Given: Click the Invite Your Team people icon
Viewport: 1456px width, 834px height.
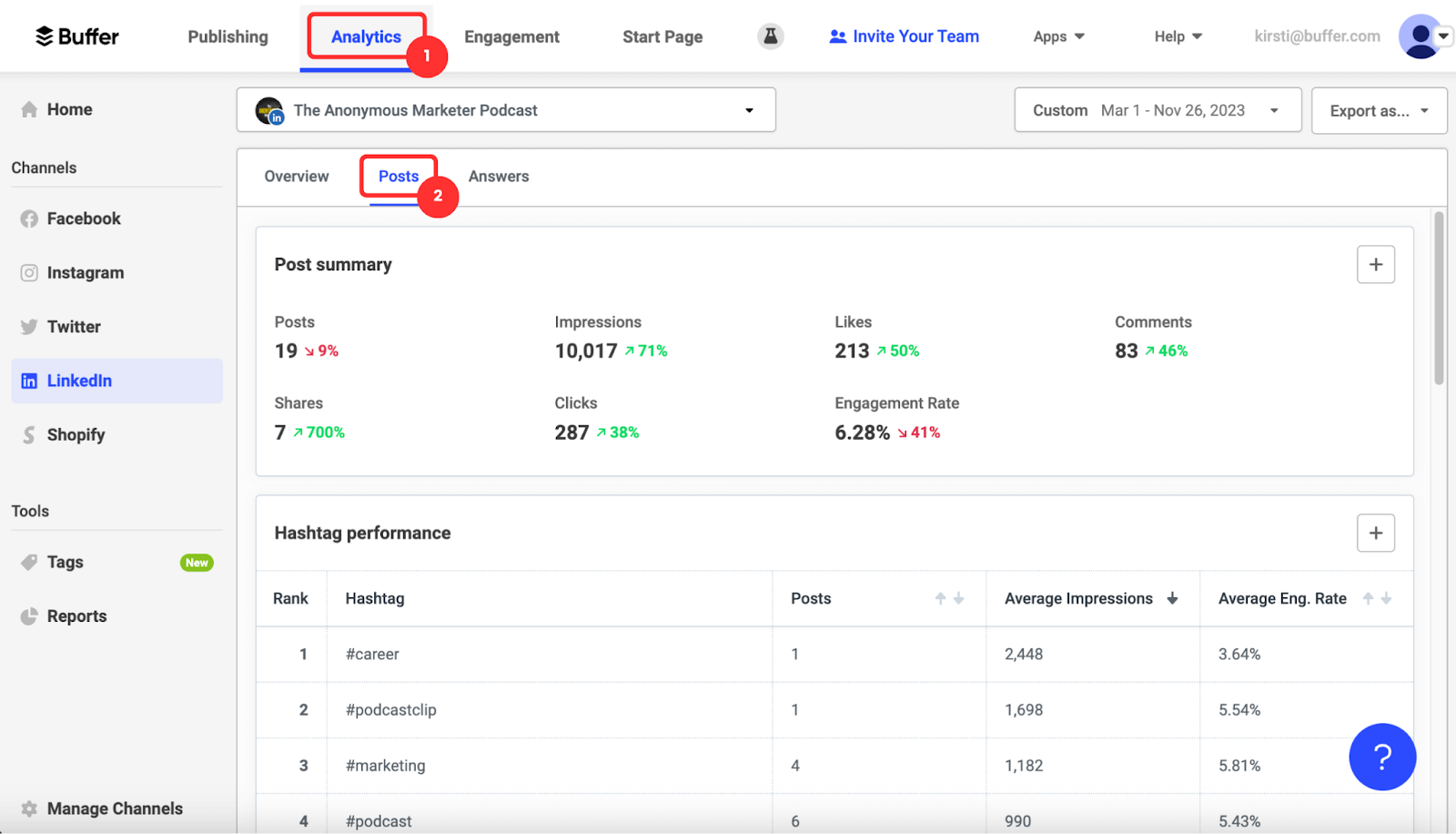Looking at the screenshot, I should pyautogui.click(x=837, y=36).
